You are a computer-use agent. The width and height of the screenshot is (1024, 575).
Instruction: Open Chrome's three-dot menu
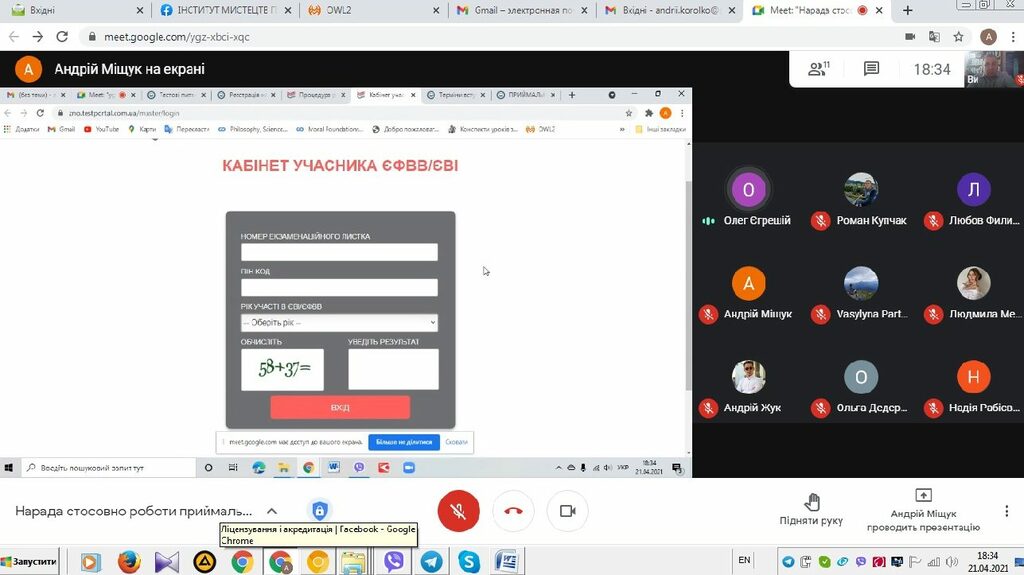tap(1011, 36)
